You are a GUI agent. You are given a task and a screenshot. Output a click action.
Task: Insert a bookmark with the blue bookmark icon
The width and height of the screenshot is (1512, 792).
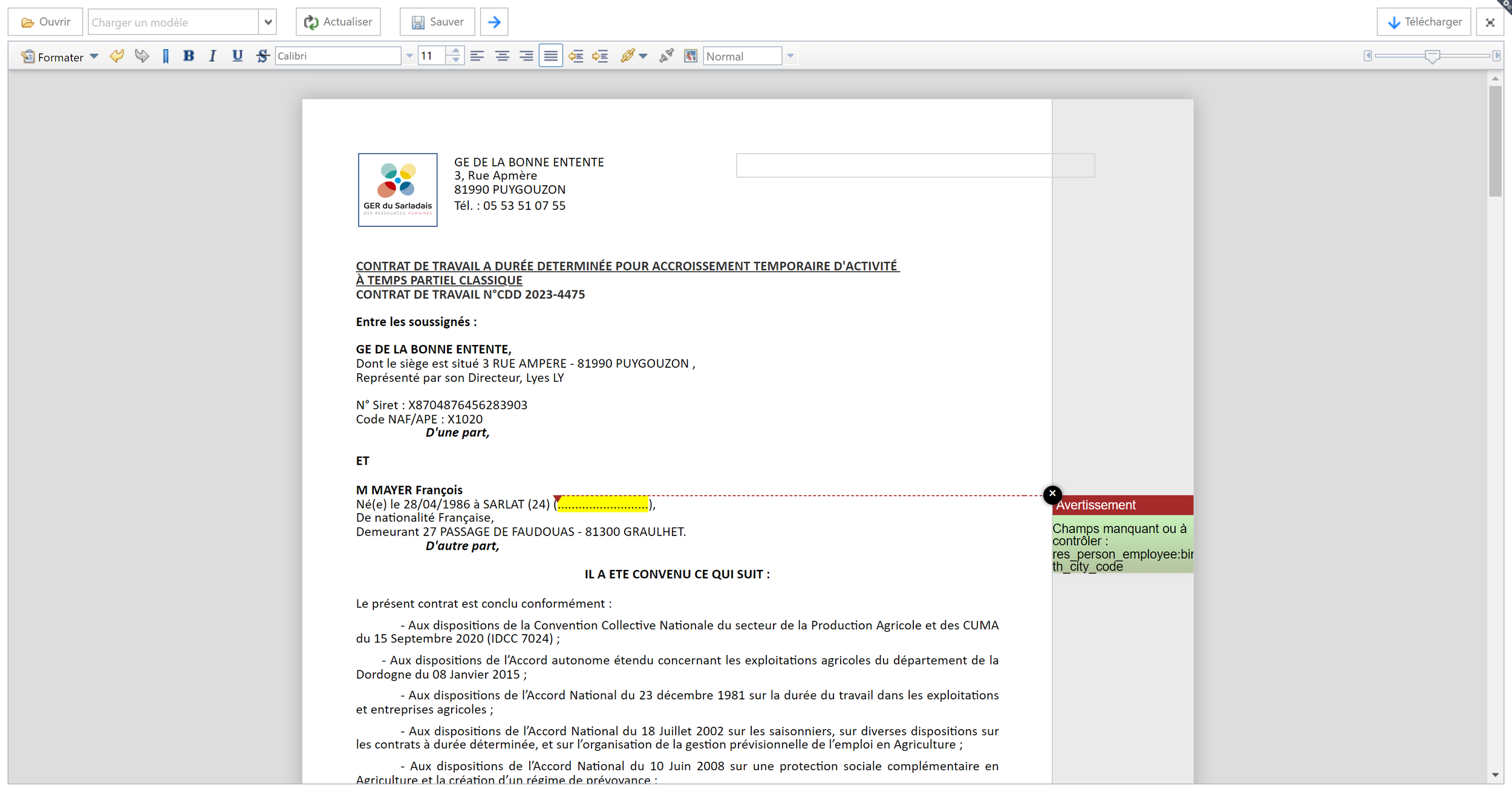[166, 56]
